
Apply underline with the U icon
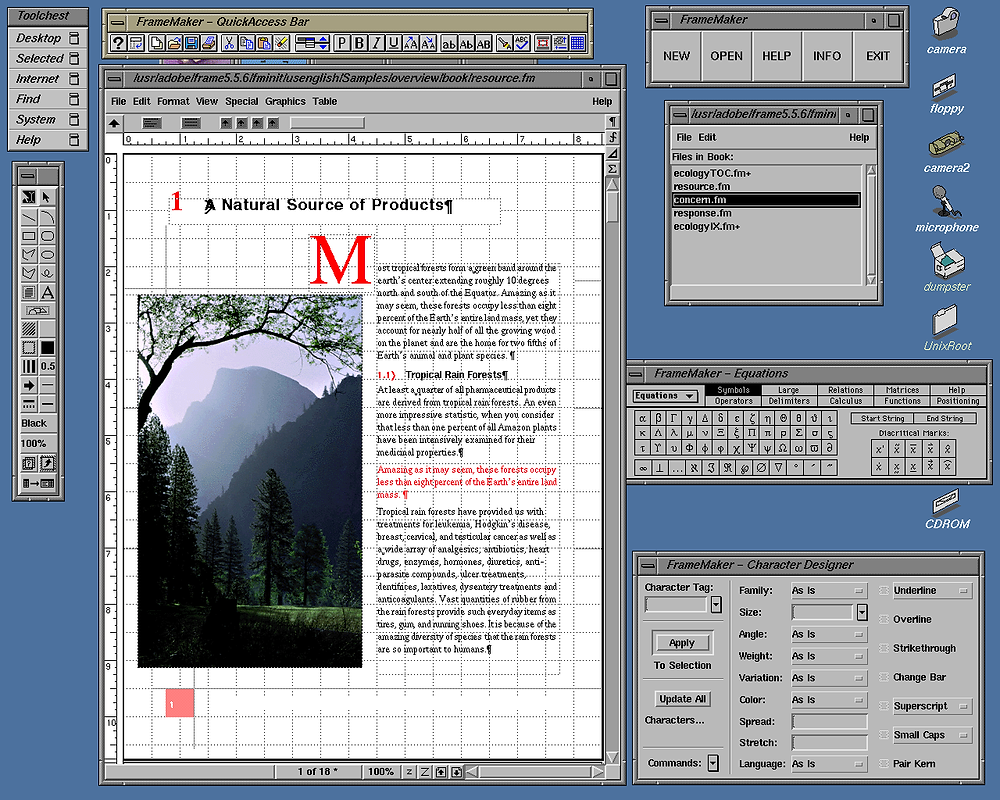393,43
